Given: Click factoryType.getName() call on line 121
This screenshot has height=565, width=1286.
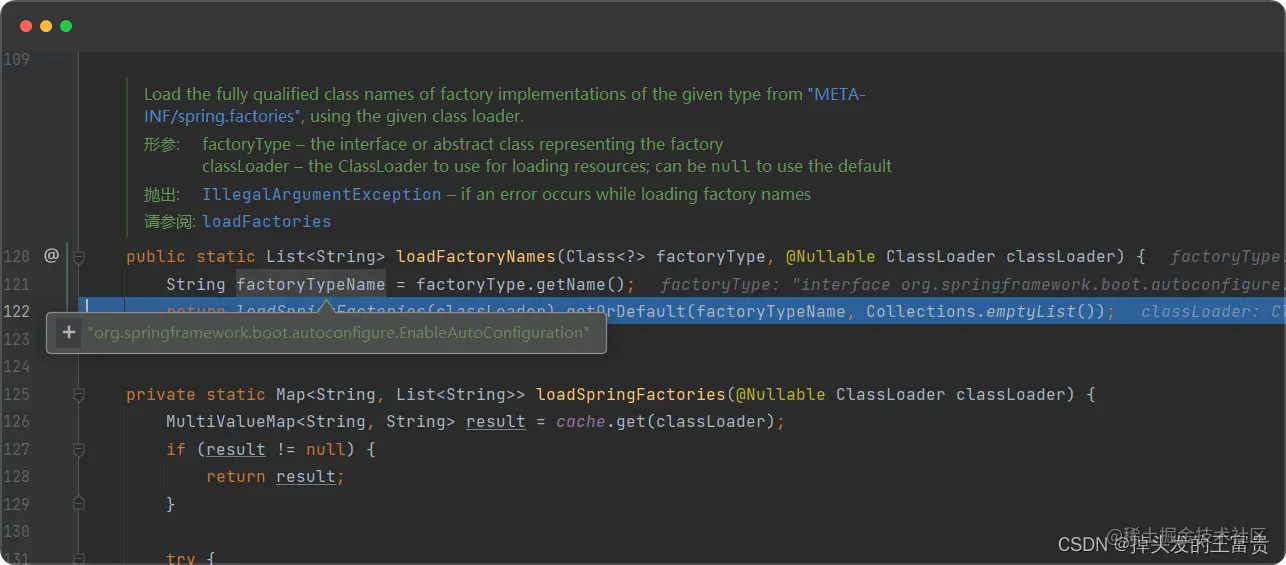Looking at the screenshot, I should coord(521,284).
